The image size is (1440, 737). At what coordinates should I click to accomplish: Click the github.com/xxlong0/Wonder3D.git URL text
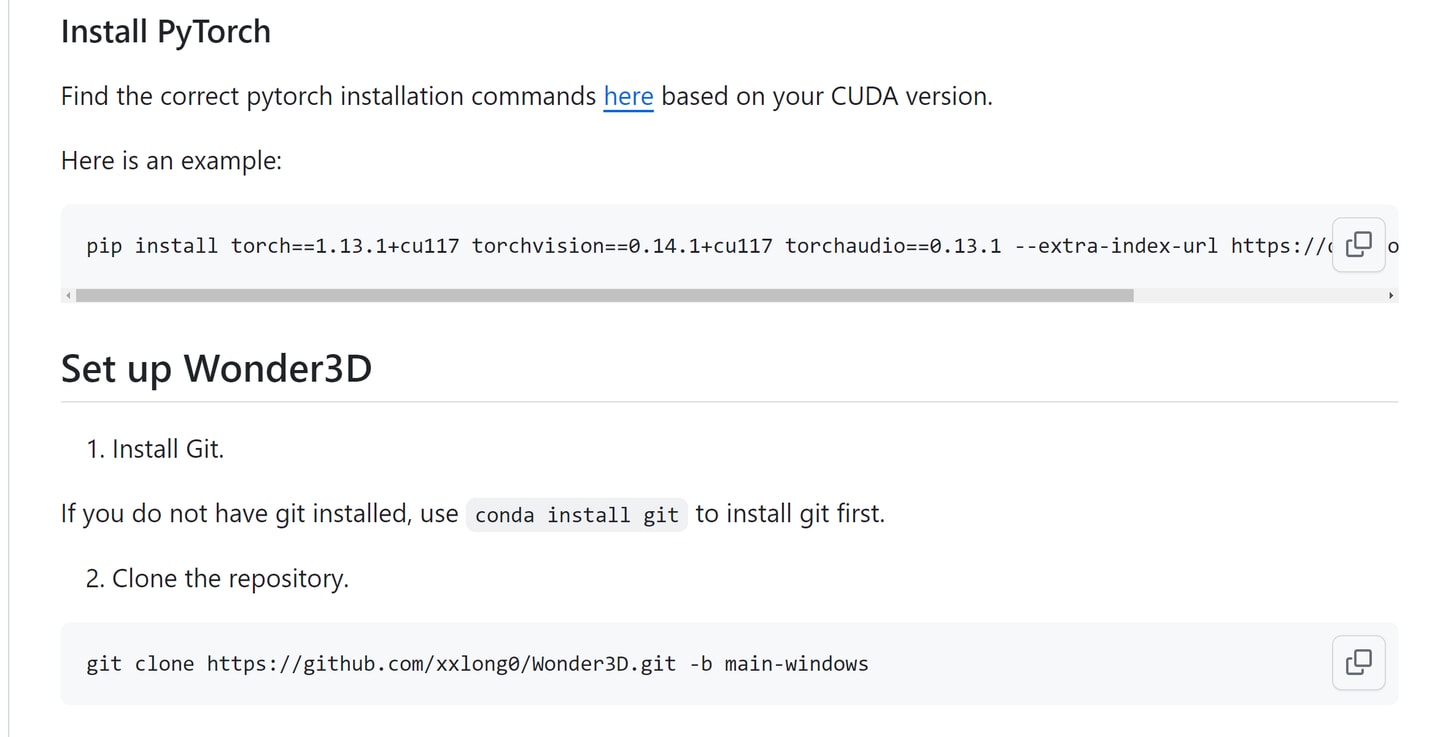click(x=441, y=664)
